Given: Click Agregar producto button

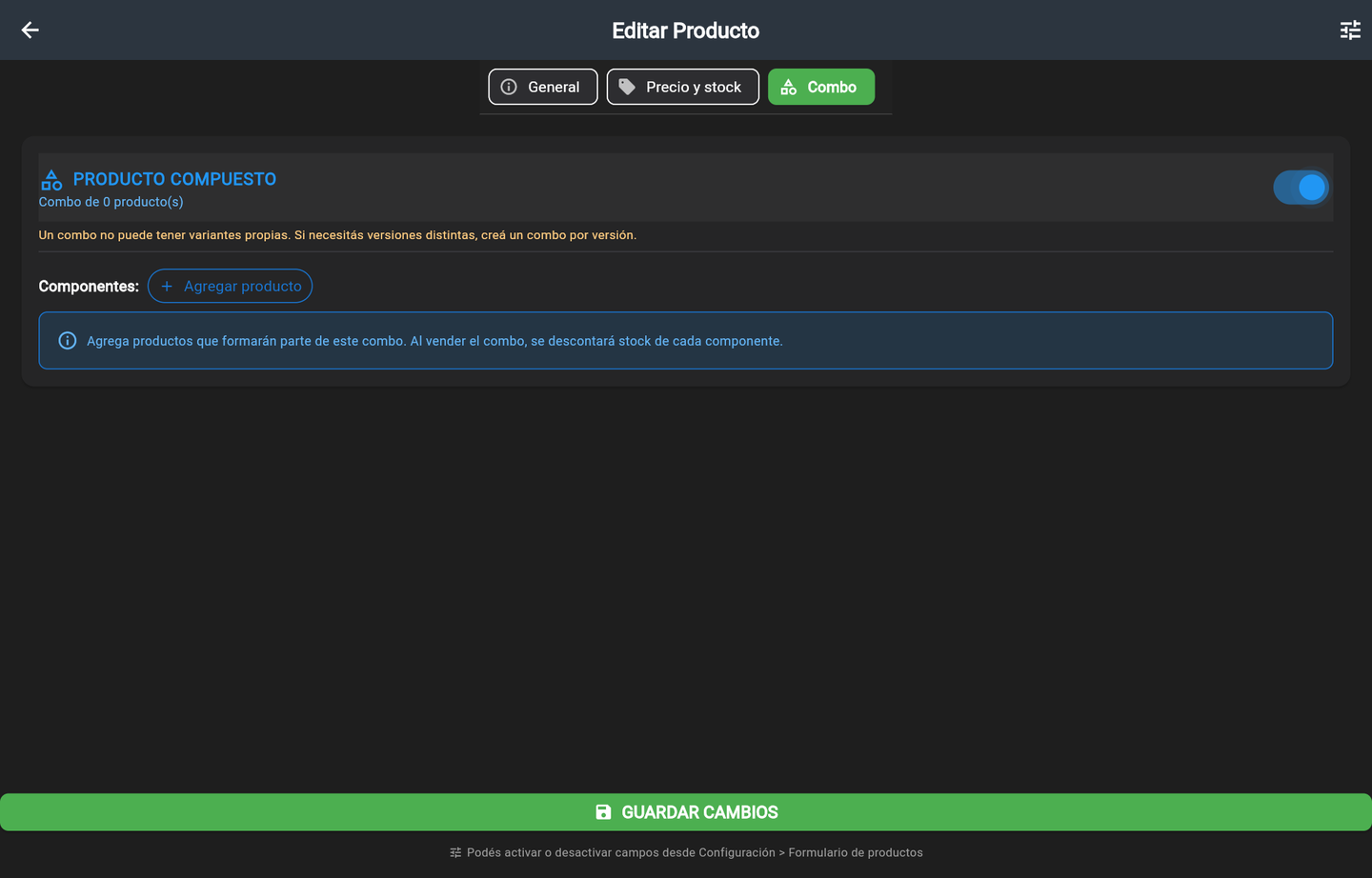Looking at the screenshot, I should tap(230, 286).
